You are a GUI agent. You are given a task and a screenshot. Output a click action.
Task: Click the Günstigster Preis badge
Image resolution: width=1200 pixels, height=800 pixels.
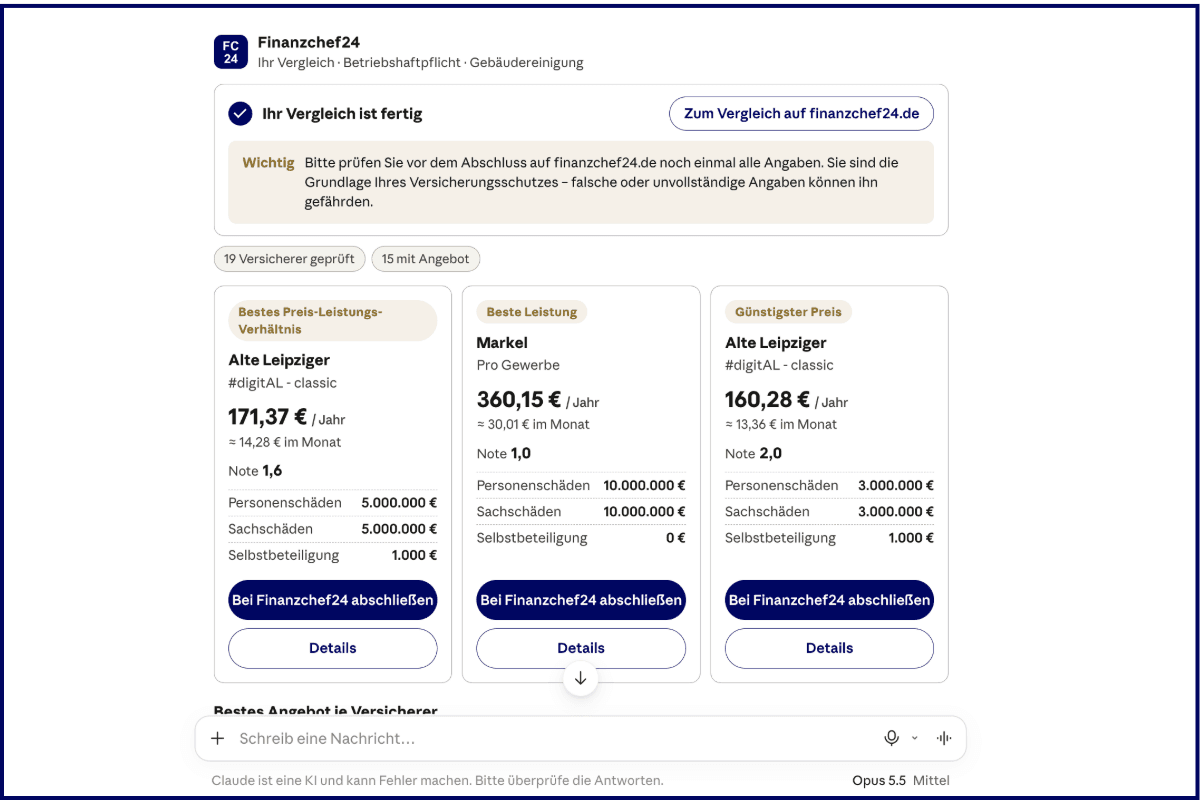[x=788, y=312]
